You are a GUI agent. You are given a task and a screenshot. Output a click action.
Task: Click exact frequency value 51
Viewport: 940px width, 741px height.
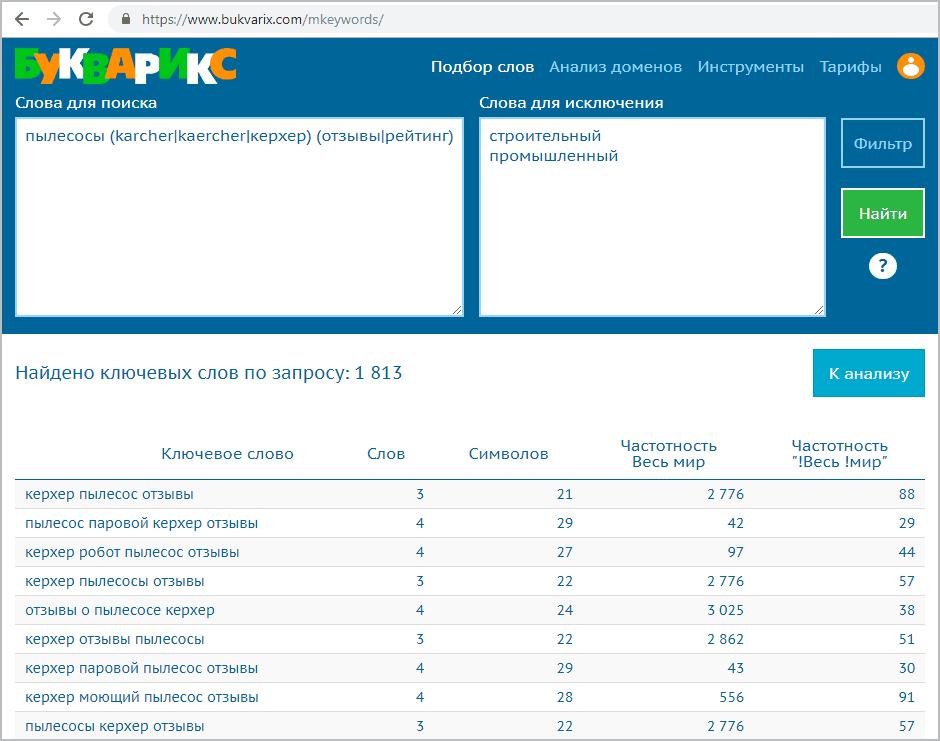pos(906,639)
